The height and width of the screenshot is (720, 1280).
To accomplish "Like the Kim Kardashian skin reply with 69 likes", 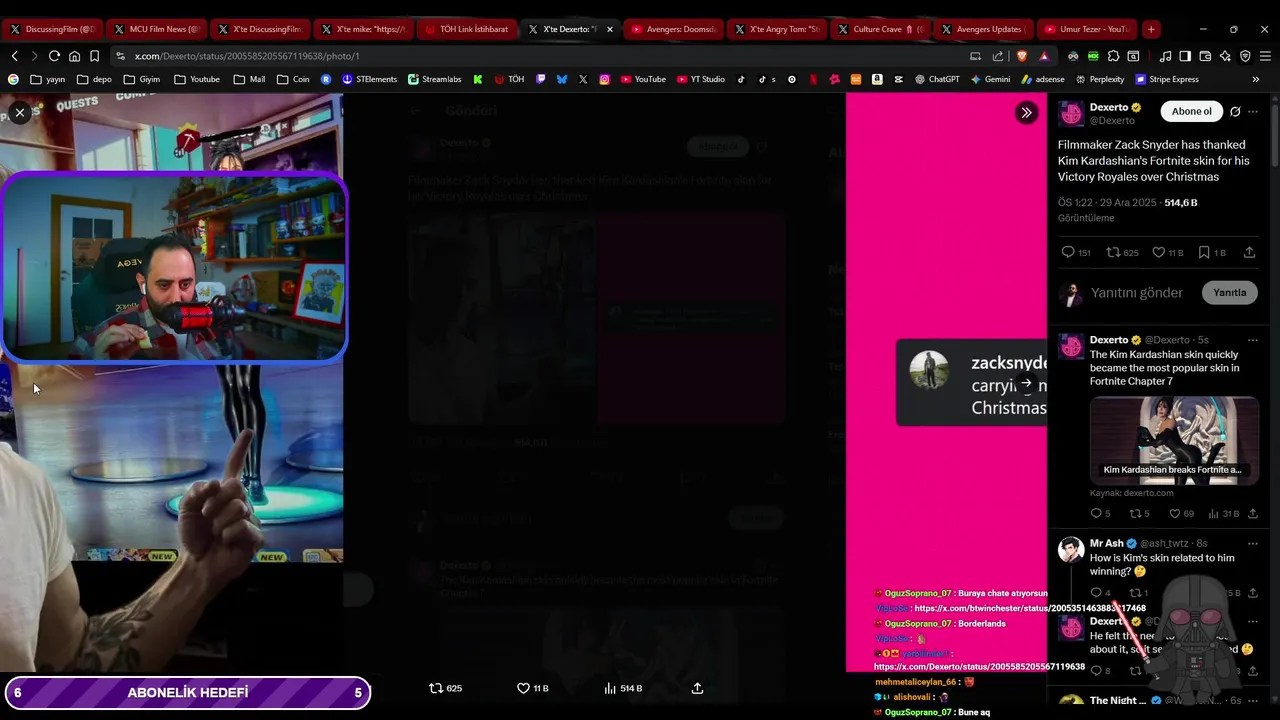I will (1182, 514).
